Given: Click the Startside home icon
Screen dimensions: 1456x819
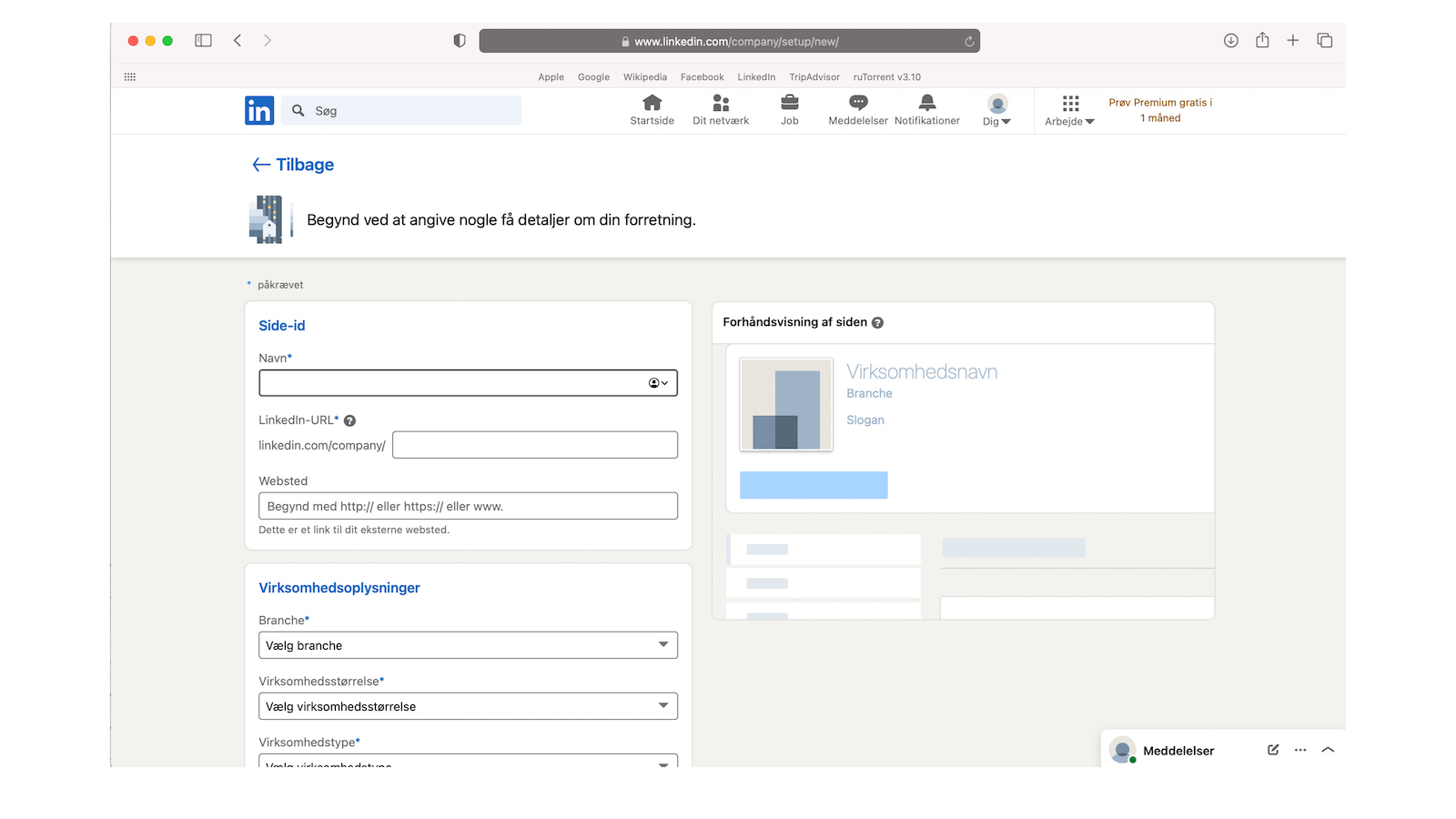Looking at the screenshot, I should [x=652, y=104].
